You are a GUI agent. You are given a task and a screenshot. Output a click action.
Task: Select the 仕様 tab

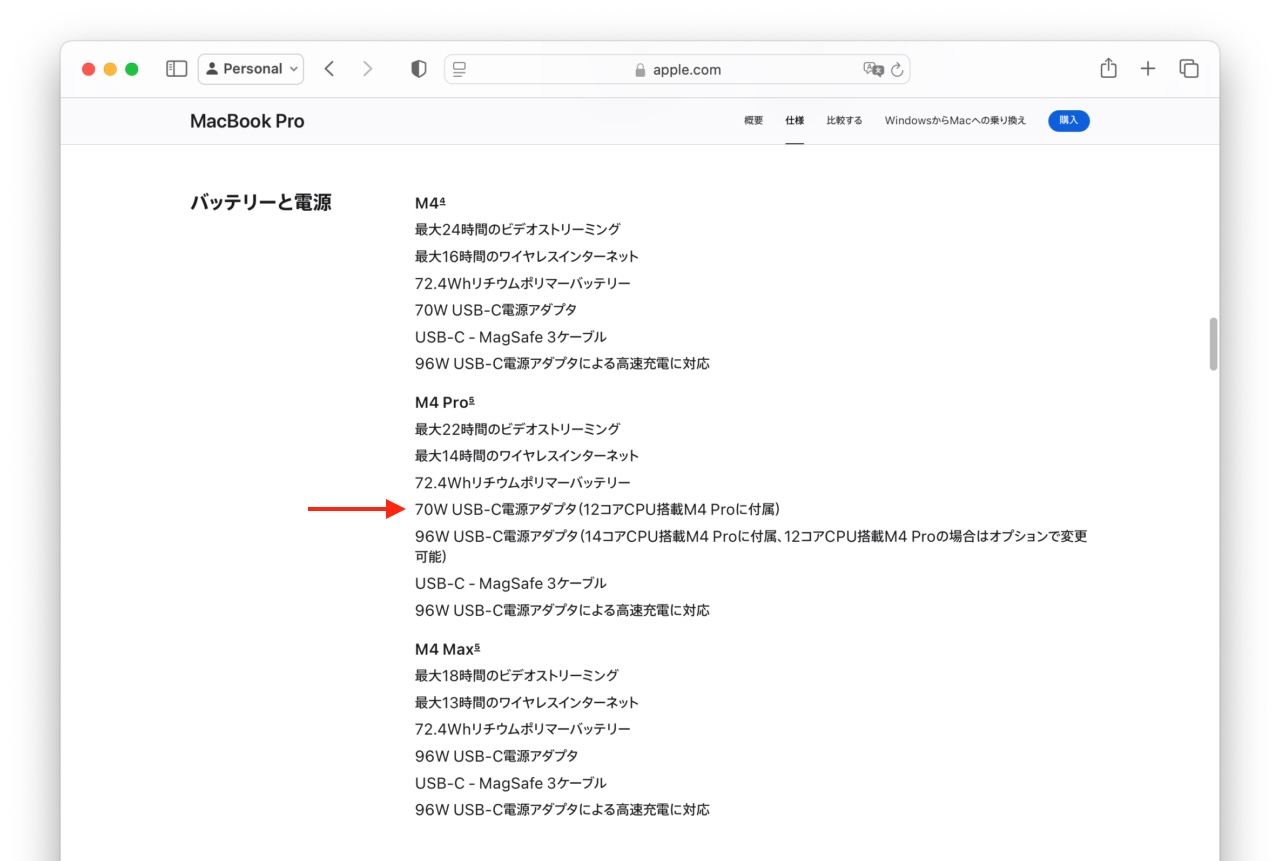click(795, 120)
